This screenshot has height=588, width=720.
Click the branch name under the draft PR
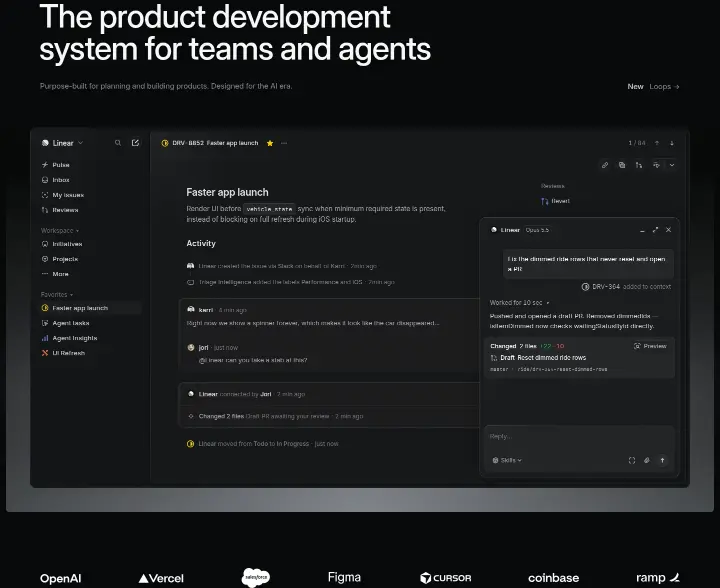tap(562, 369)
